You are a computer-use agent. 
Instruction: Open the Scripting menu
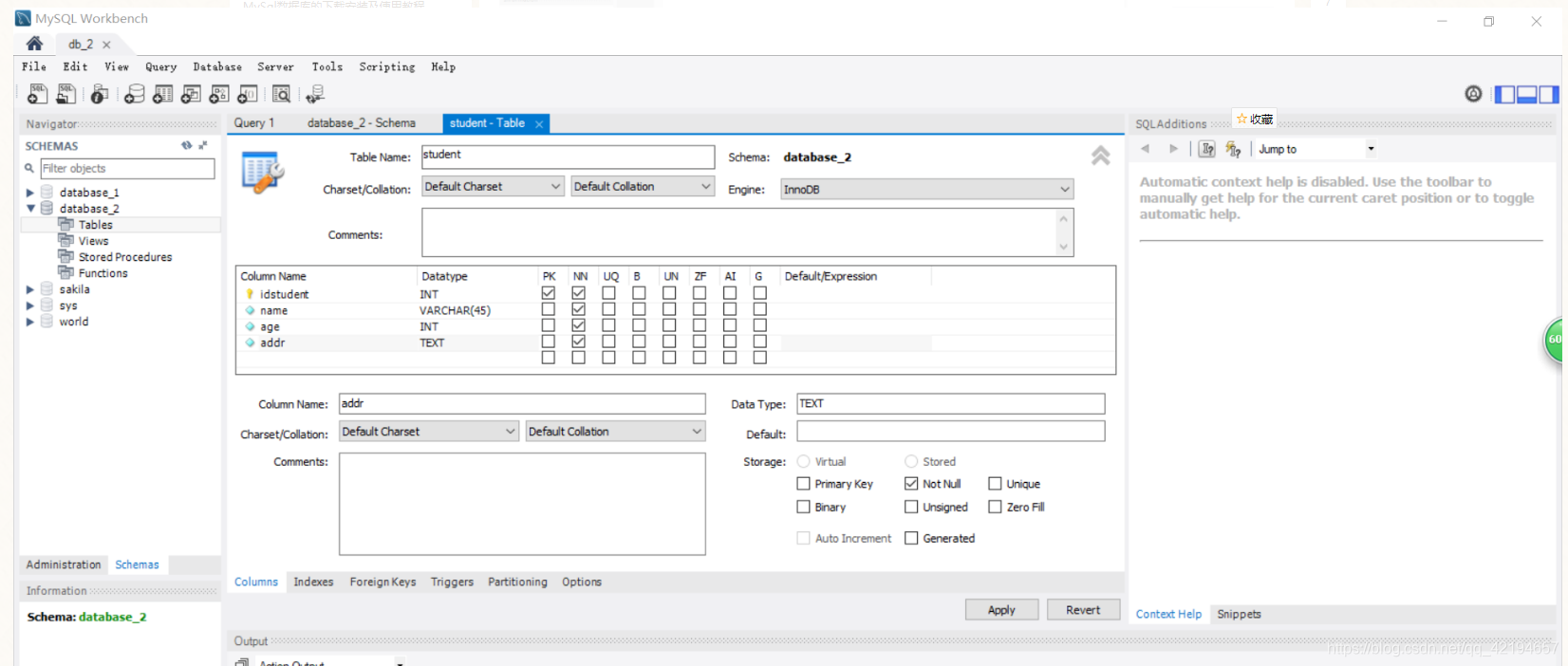point(387,67)
